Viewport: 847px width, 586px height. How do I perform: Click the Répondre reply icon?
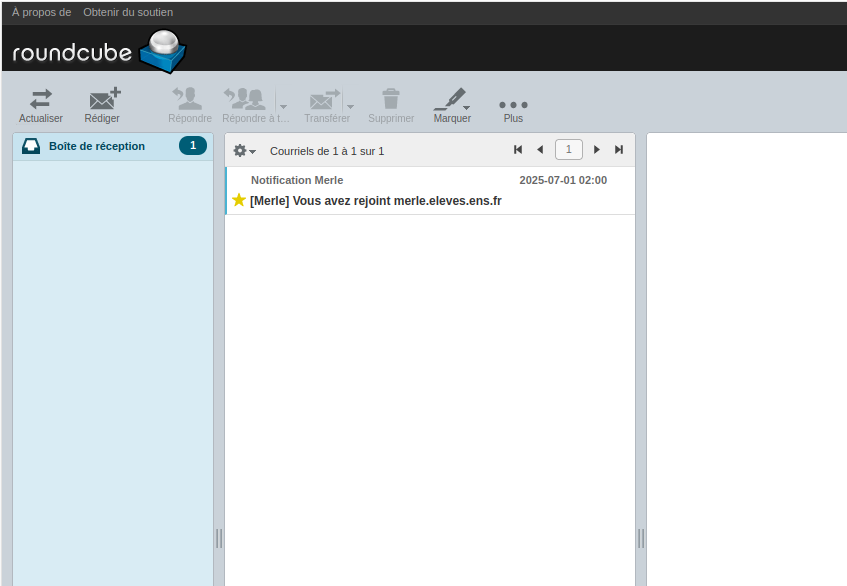pyautogui.click(x=189, y=100)
